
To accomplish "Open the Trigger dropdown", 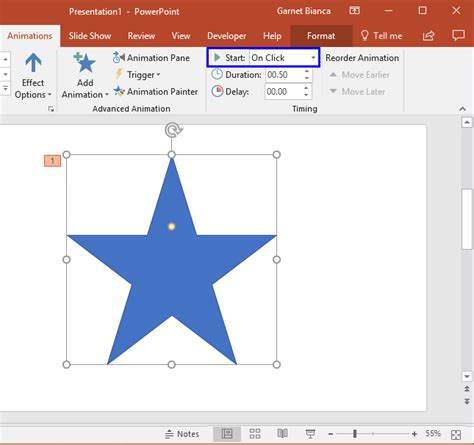I will pyautogui.click(x=138, y=75).
